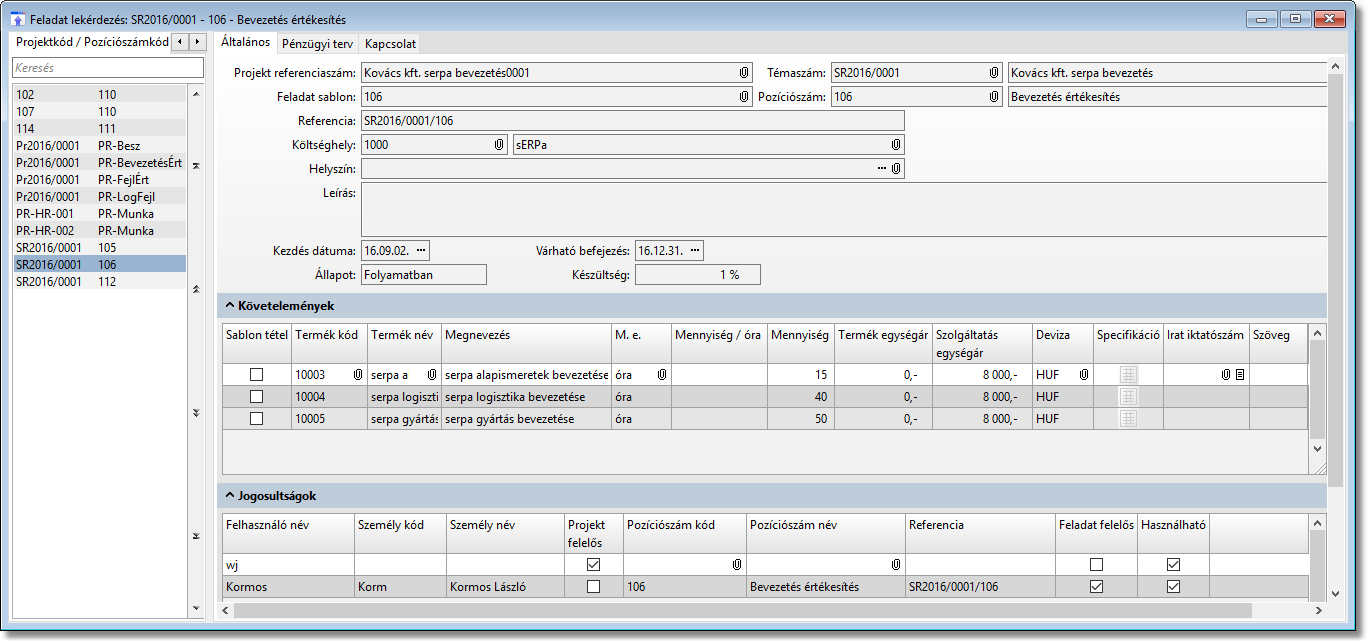Click paperclip icon in Deviza HUF cell
1368x643 pixels.
click(x=1084, y=375)
